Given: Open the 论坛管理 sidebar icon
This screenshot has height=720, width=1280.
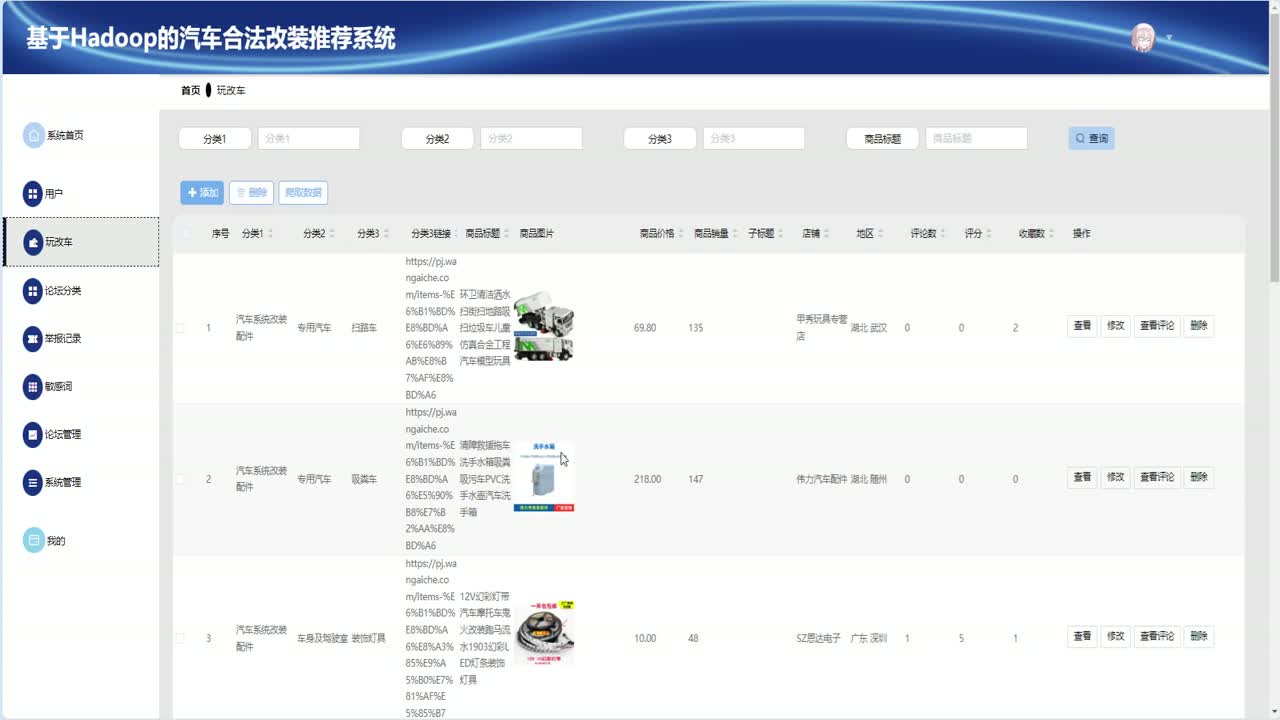Looking at the screenshot, I should [x=33, y=435].
